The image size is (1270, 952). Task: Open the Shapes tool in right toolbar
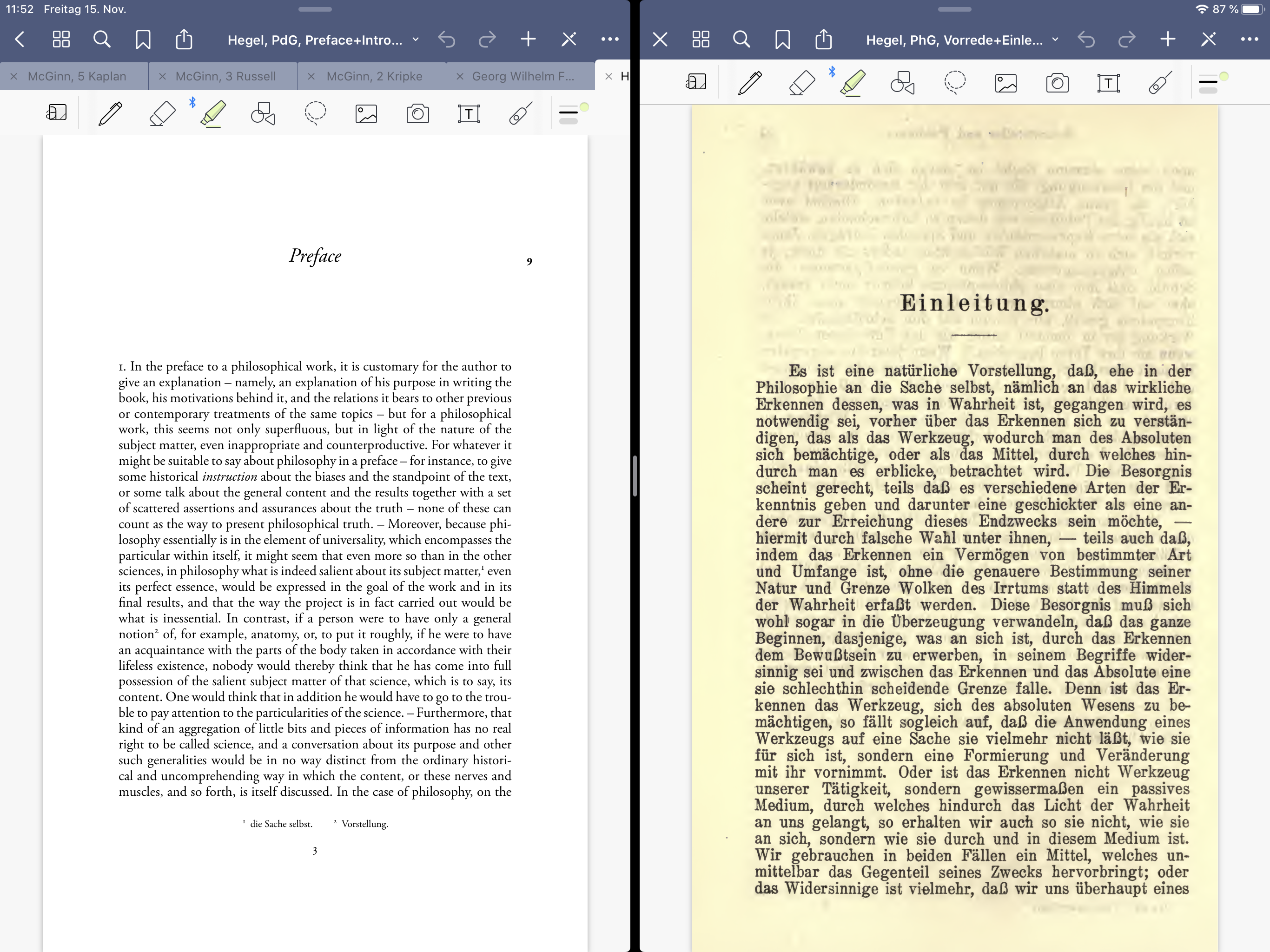click(903, 83)
